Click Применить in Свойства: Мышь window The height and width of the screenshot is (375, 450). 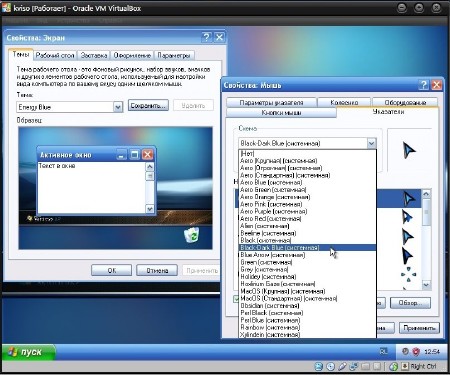coord(419,328)
